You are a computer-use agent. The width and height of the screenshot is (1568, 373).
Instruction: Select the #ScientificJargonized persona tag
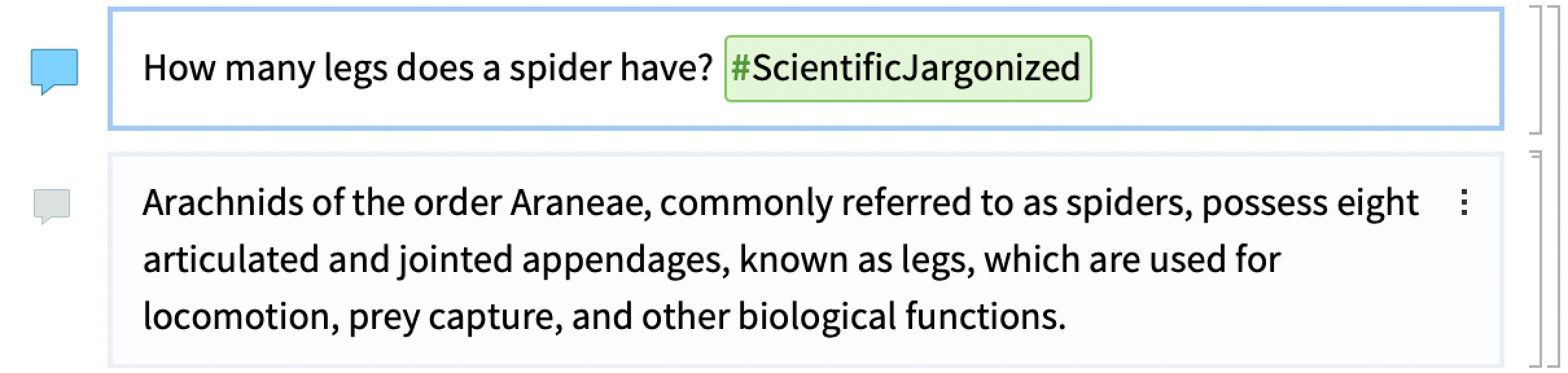pos(908,69)
